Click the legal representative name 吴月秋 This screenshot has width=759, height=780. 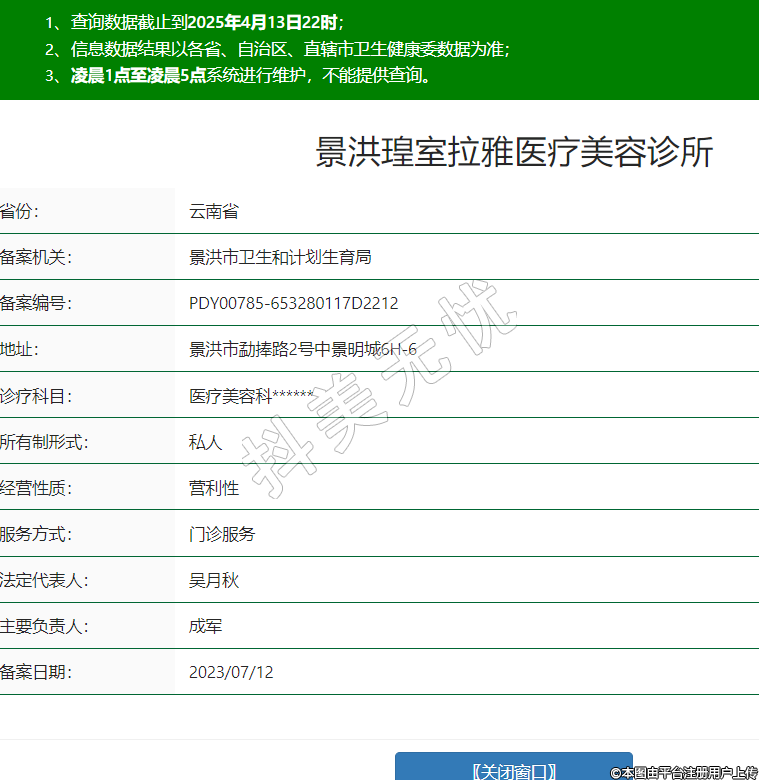[213, 580]
